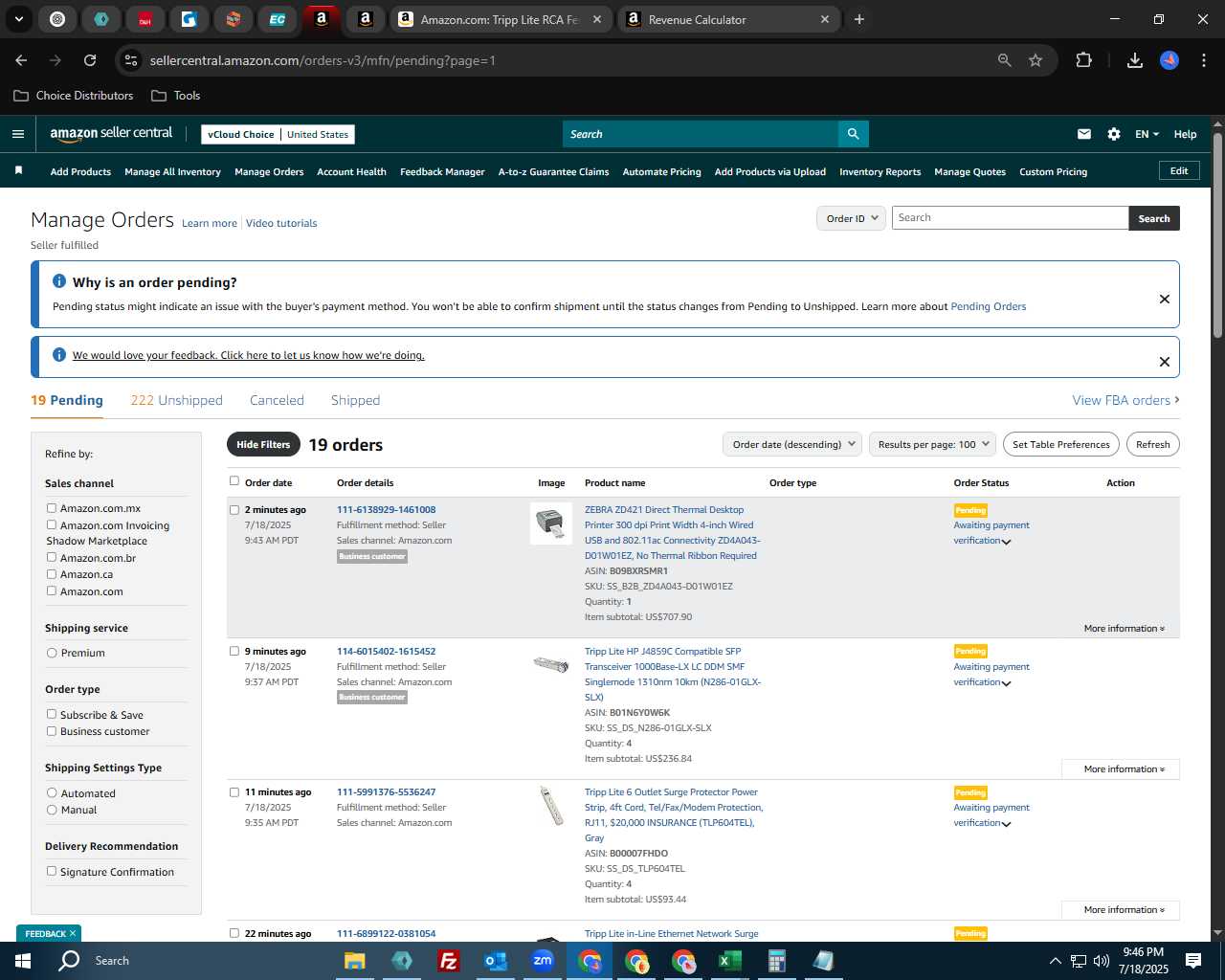1225x980 pixels.
Task: Select Automated shipping settings type
Action: tap(52, 792)
